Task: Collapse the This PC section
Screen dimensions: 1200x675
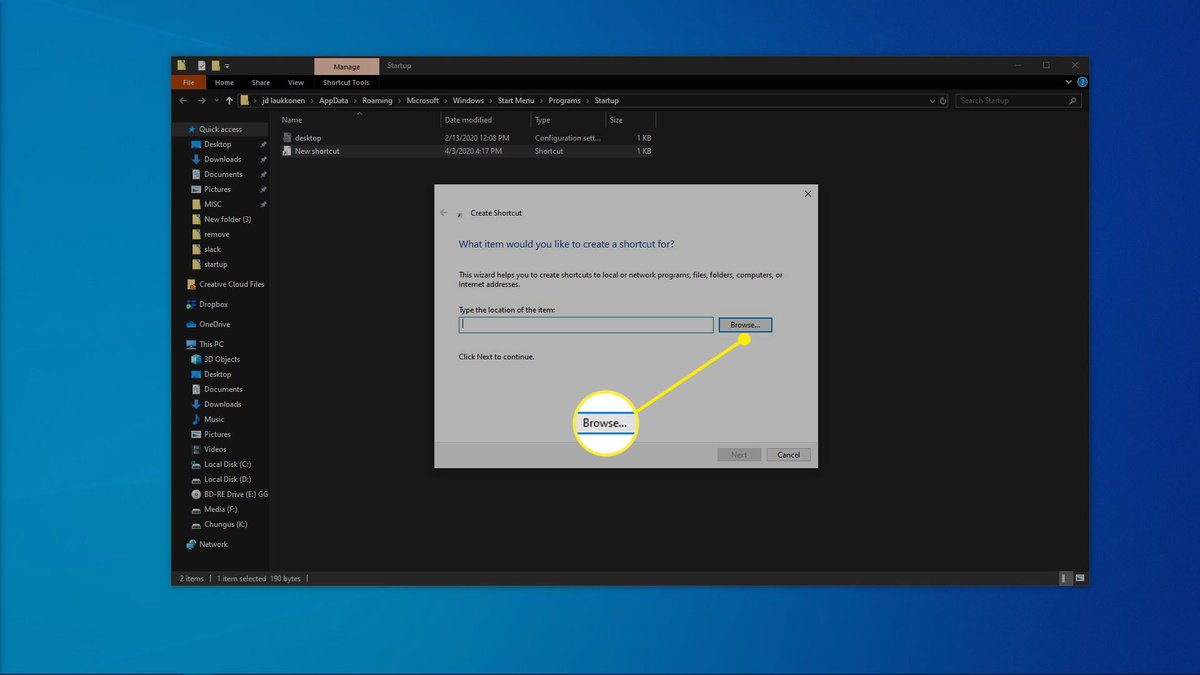Action: [x=181, y=343]
